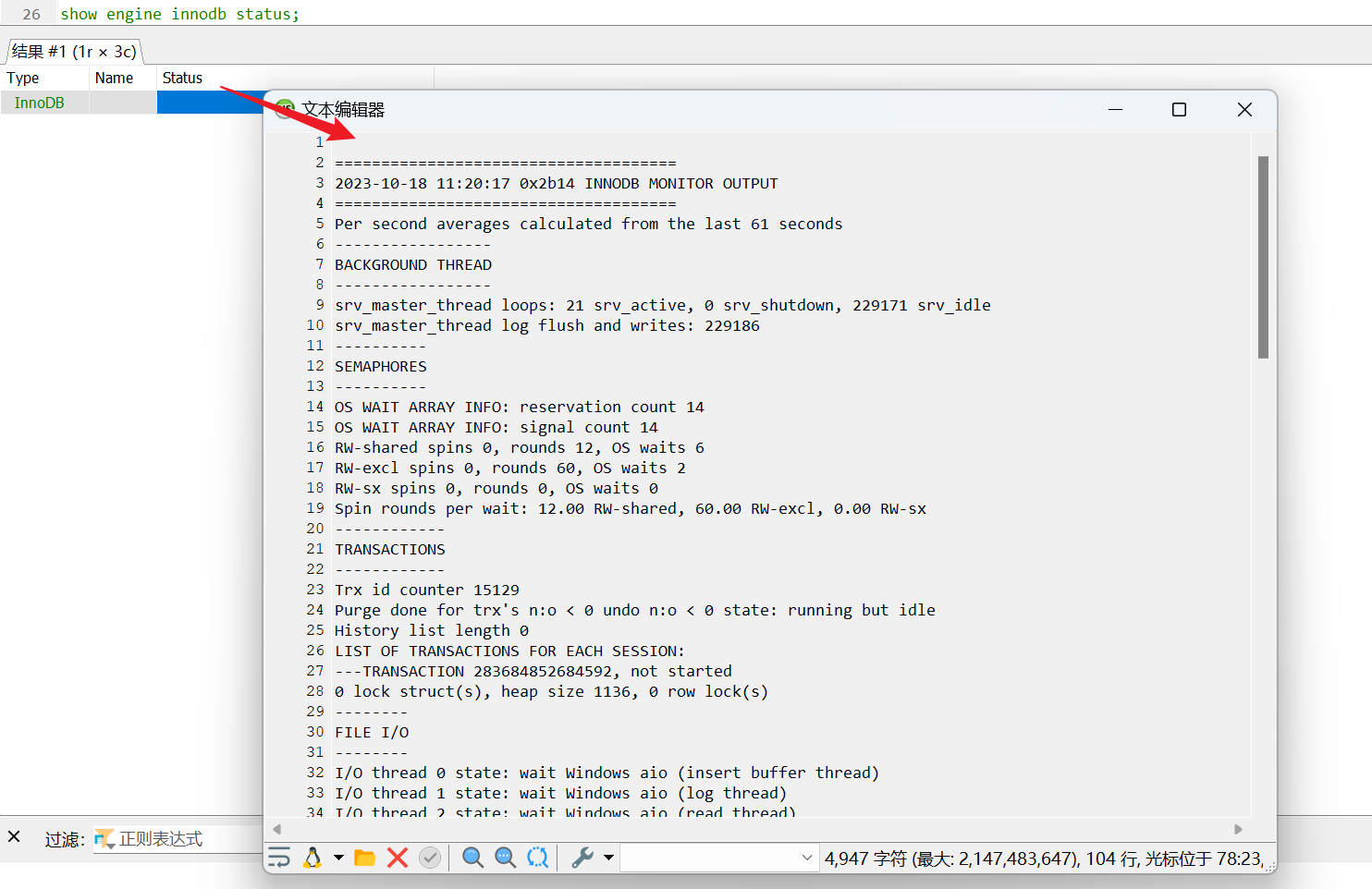Click the text editor vertical scrollbar thumb
The height and width of the screenshot is (889, 1372).
[1263, 257]
